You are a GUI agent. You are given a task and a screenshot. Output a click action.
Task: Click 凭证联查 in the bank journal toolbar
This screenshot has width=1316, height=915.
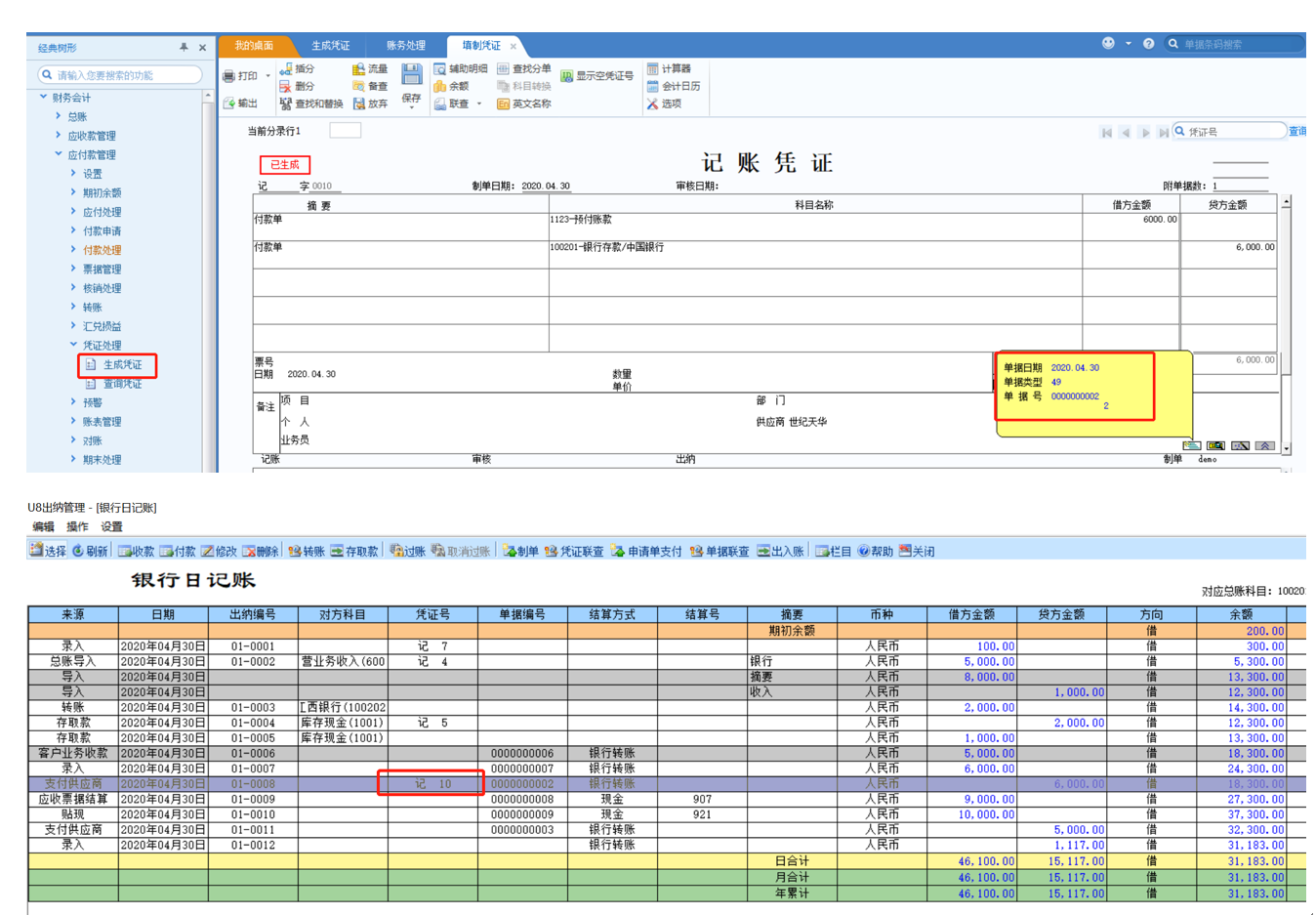574,551
